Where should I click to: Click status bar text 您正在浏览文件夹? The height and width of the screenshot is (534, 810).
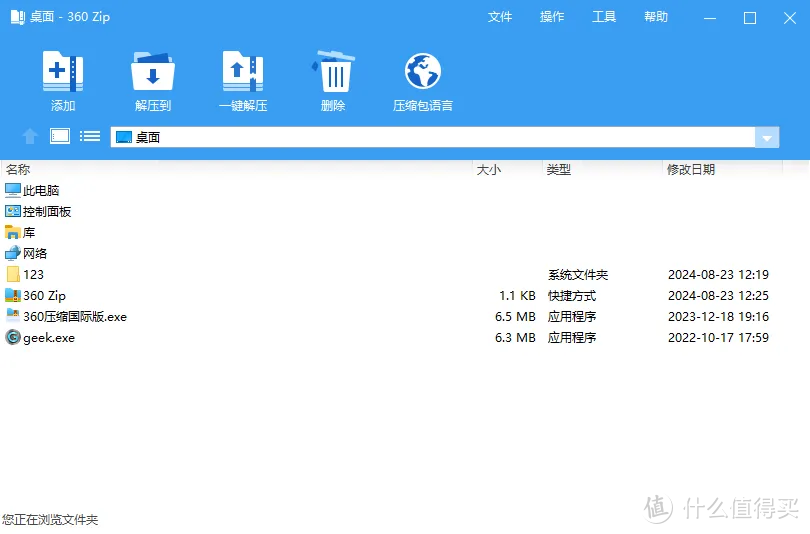pos(50,520)
